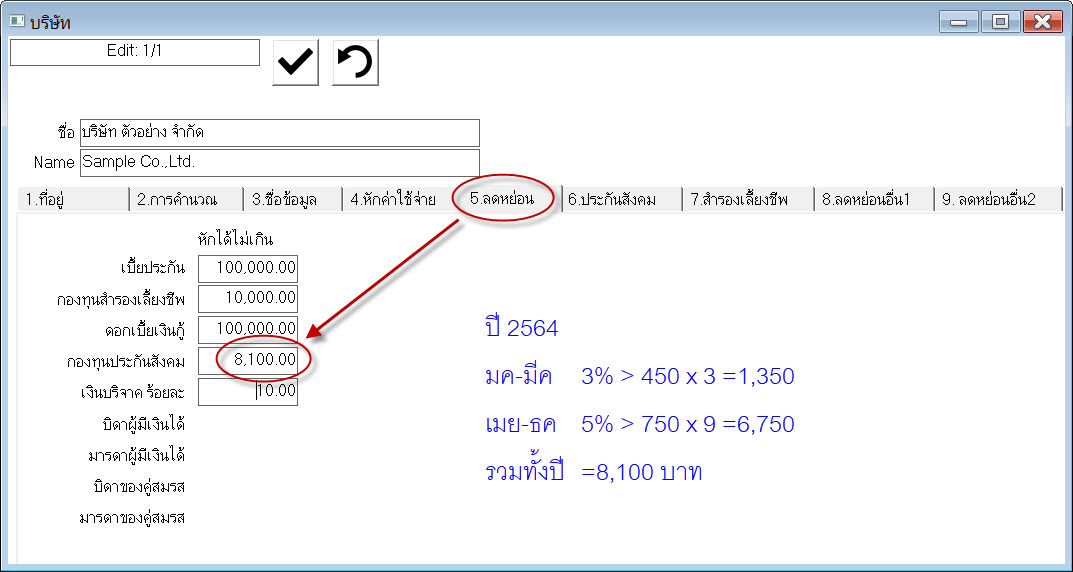The height and width of the screenshot is (572, 1073).
Task: Click the ดอกเบี้ยเงินกู้ amount field
Action: coord(248,329)
